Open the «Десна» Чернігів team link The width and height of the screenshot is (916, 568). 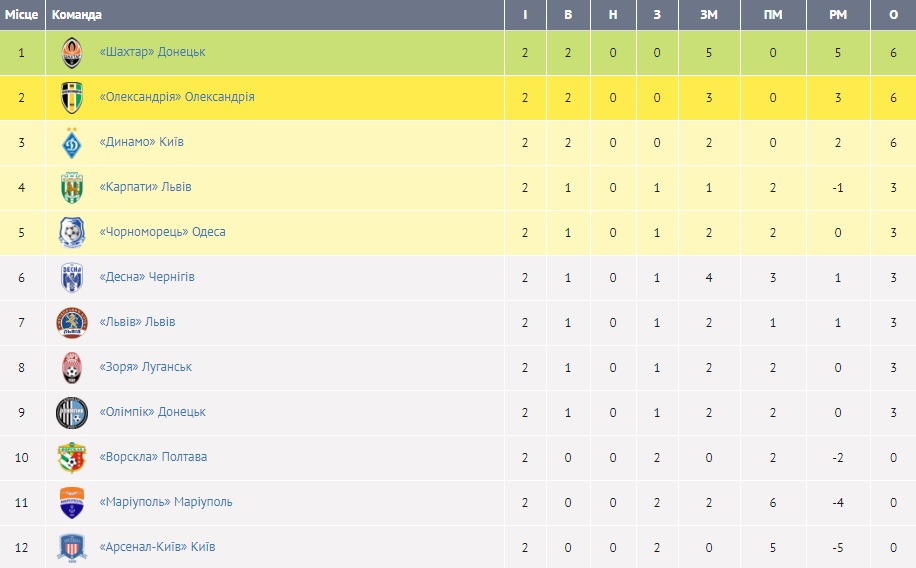(147, 277)
